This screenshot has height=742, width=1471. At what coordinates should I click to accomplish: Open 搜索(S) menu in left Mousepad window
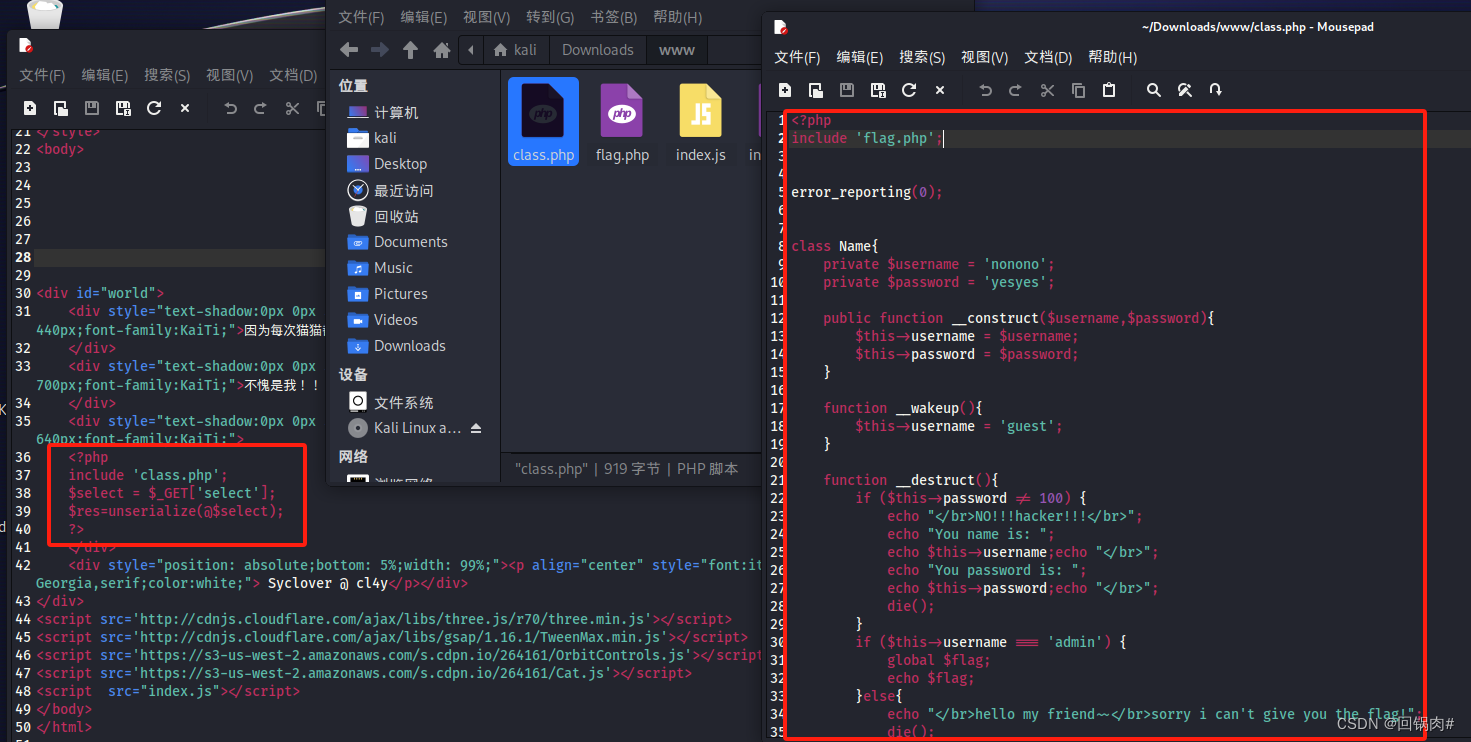[x=167, y=75]
